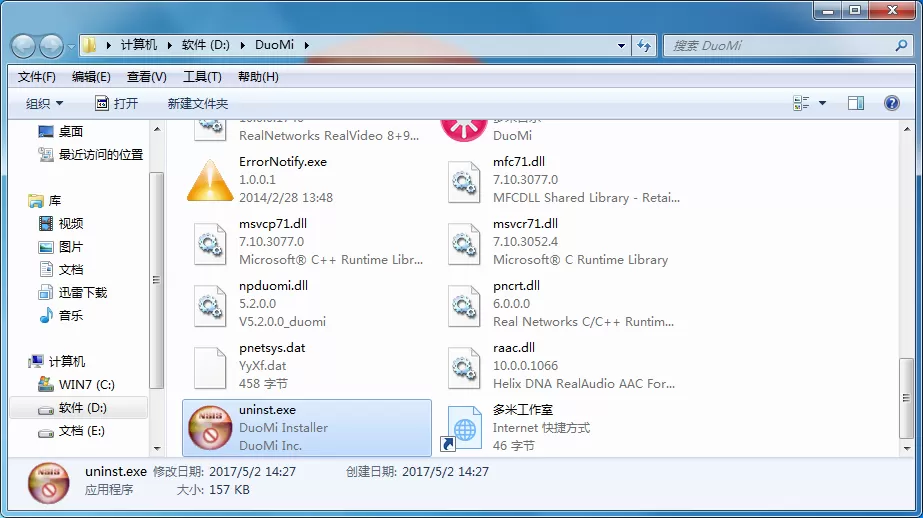Click the change view icon
The image size is (923, 518).
click(x=801, y=104)
